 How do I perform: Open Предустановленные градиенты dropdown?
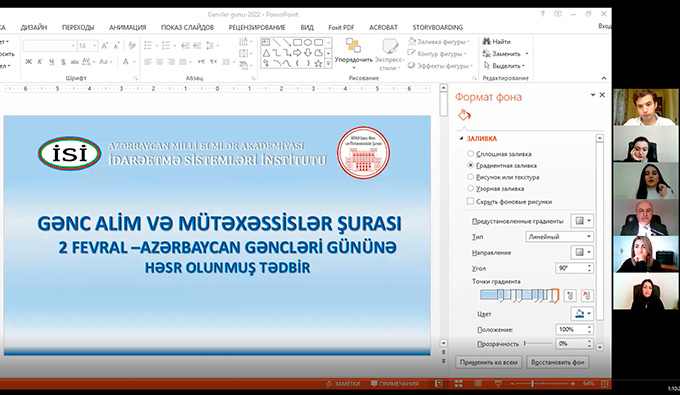pyautogui.click(x=582, y=221)
